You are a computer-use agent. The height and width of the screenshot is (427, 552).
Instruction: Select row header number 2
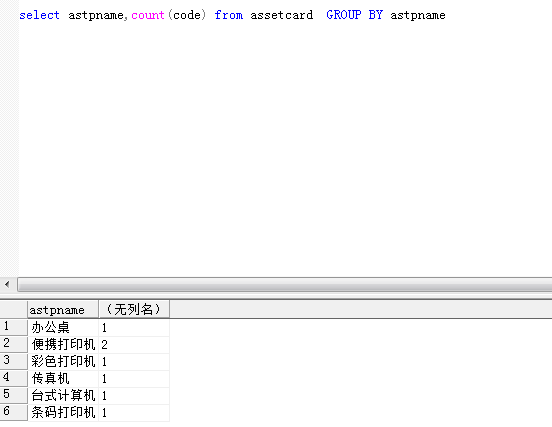pos(13,344)
